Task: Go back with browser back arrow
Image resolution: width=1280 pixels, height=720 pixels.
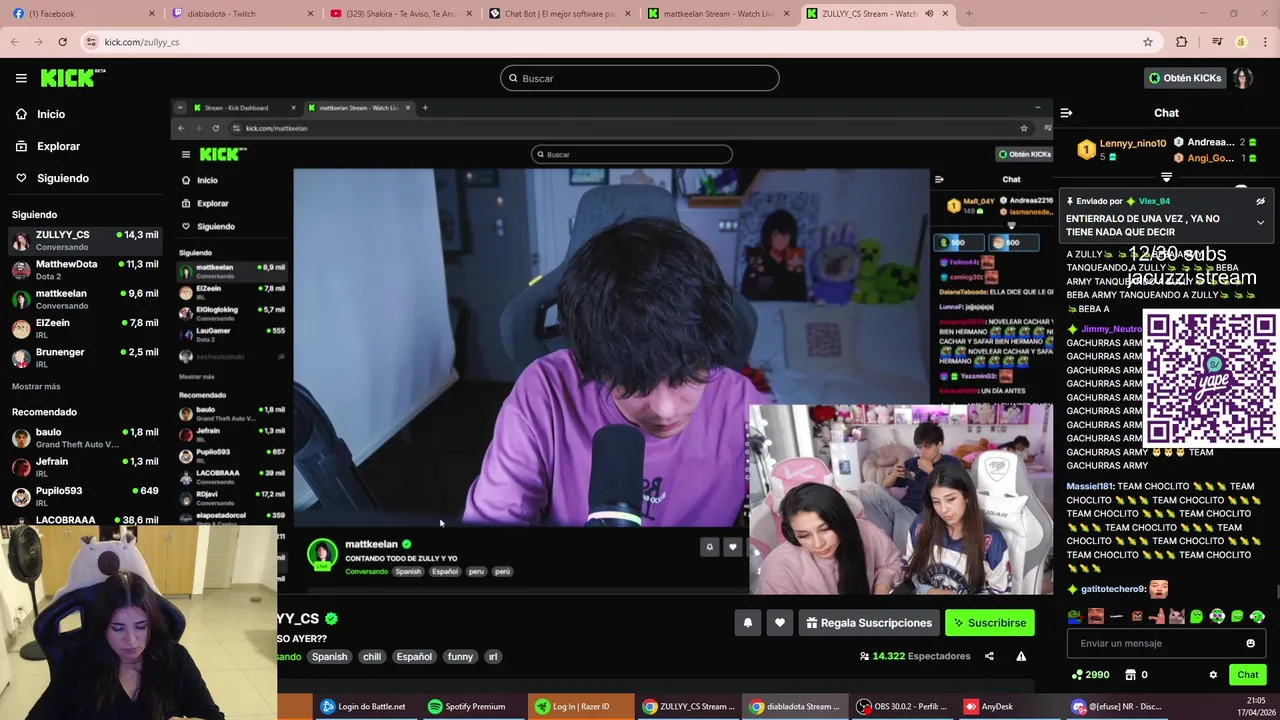Action: point(13,42)
